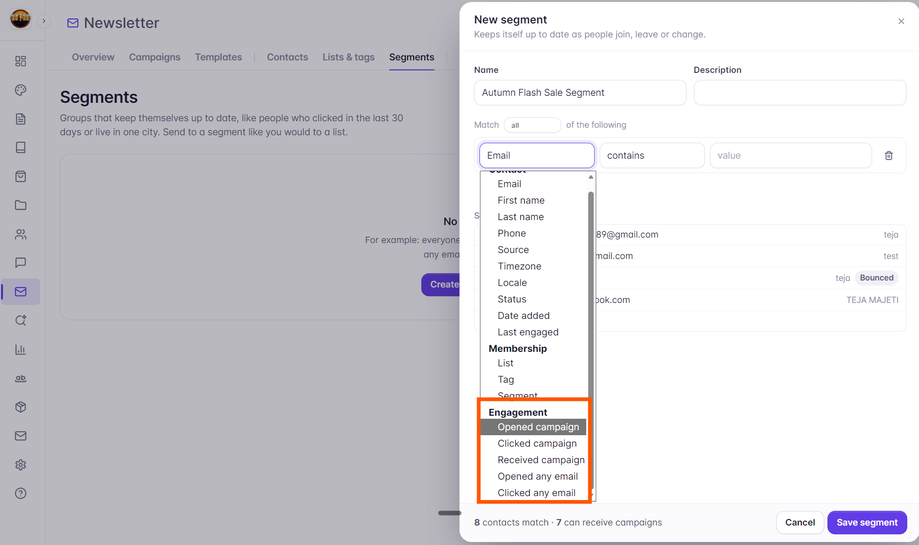Choose Last engaged in field list
Viewport: 919px width, 545px height.
tap(533, 332)
